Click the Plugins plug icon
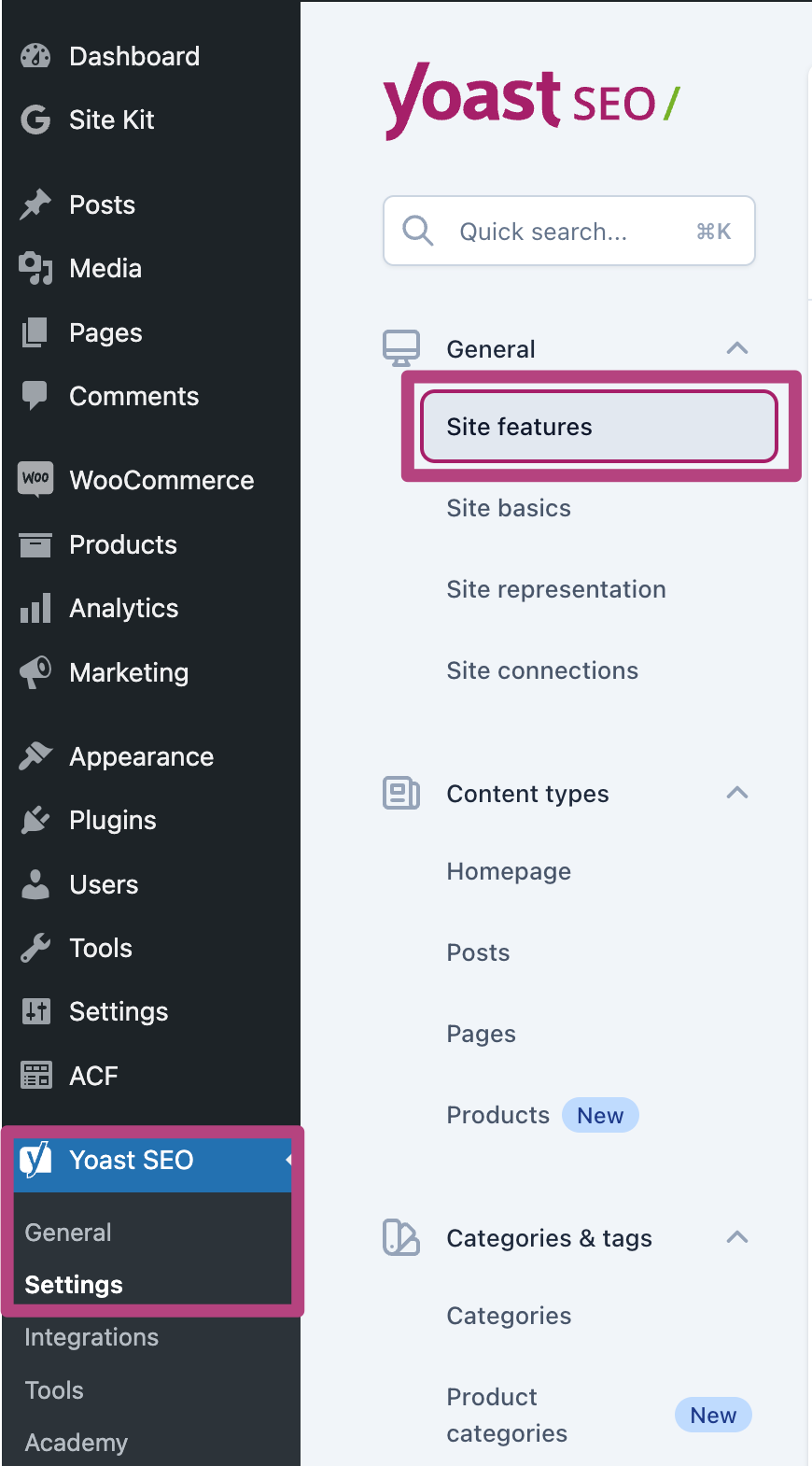The image size is (812, 1466). coord(35,820)
